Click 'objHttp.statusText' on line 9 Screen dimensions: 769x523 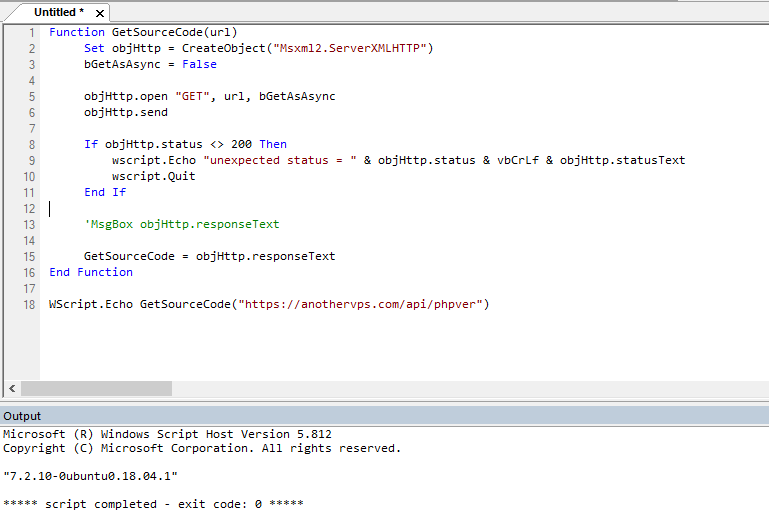point(622,160)
